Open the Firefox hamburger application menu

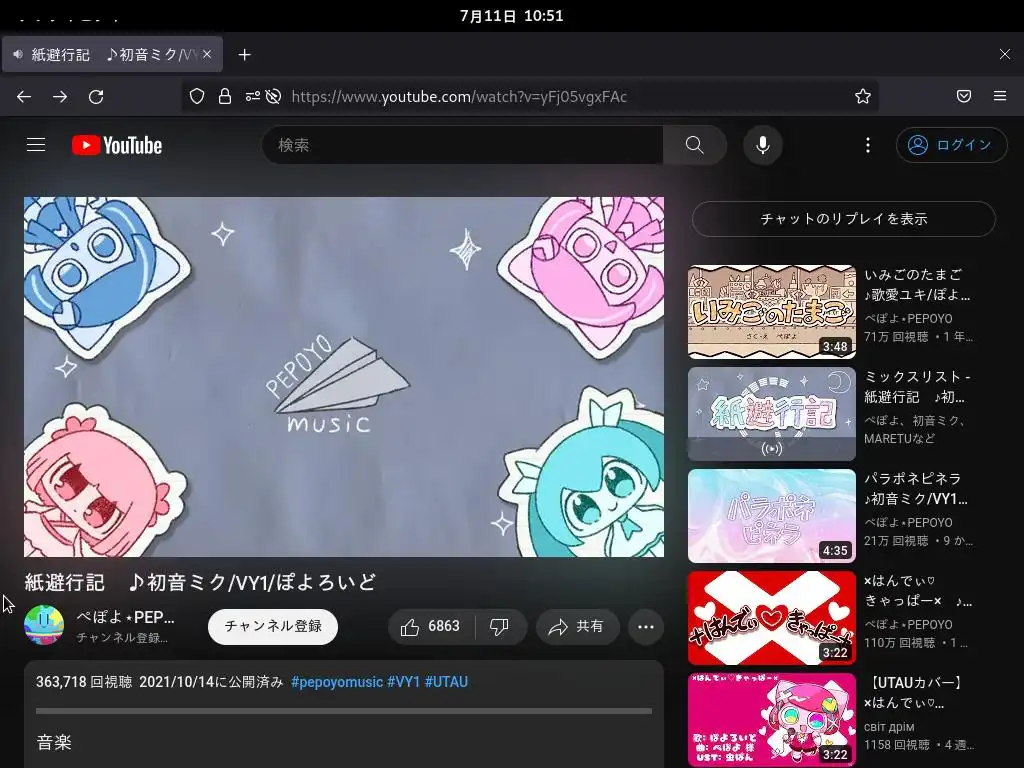(1000, 97)
